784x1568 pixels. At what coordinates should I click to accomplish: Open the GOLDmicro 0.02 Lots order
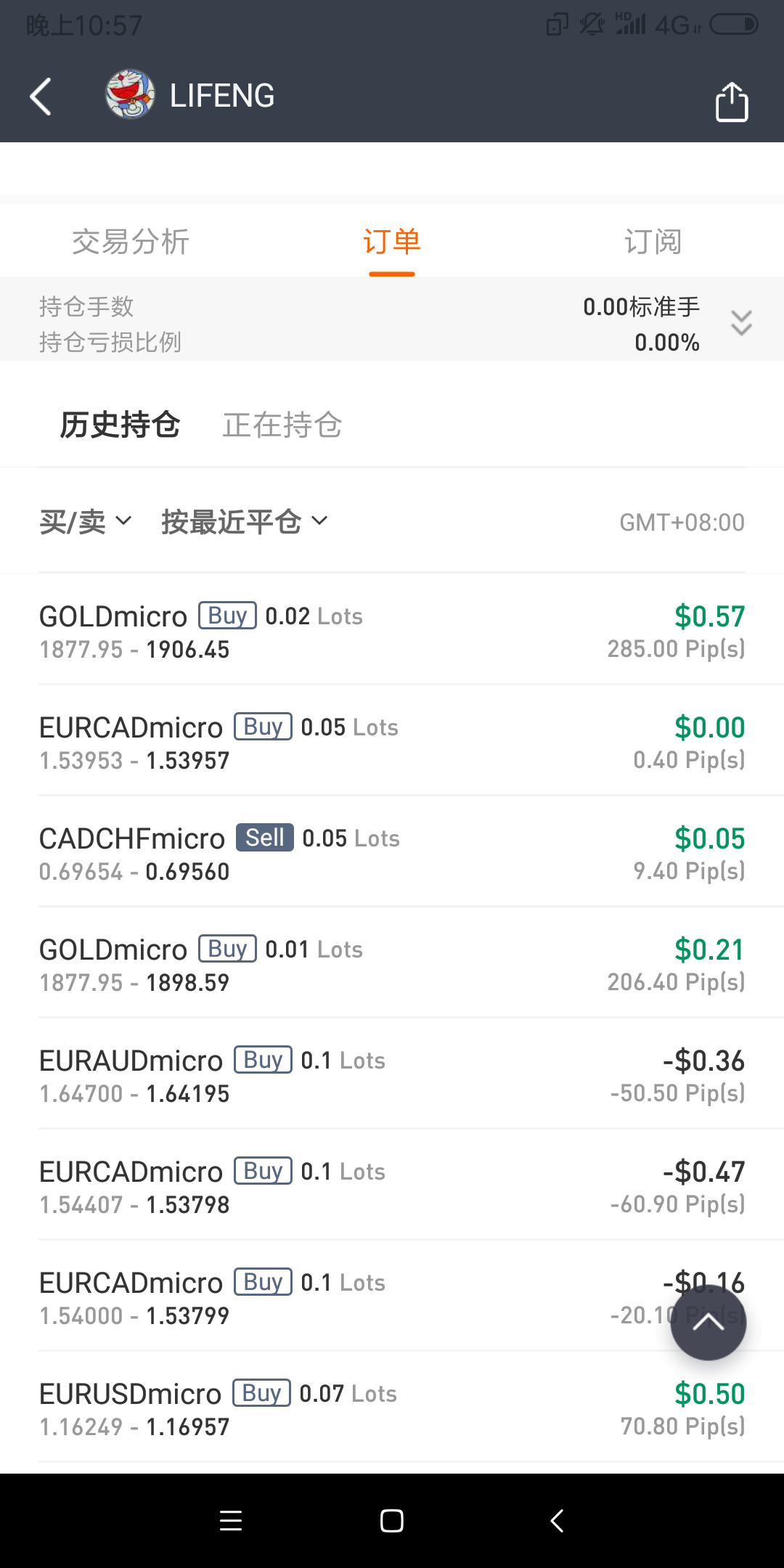pos(392,632)
